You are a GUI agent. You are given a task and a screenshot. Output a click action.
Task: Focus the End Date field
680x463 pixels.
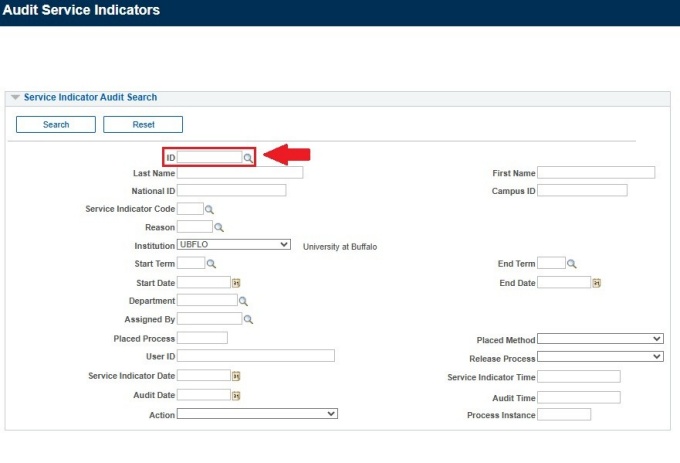(564, 282)
